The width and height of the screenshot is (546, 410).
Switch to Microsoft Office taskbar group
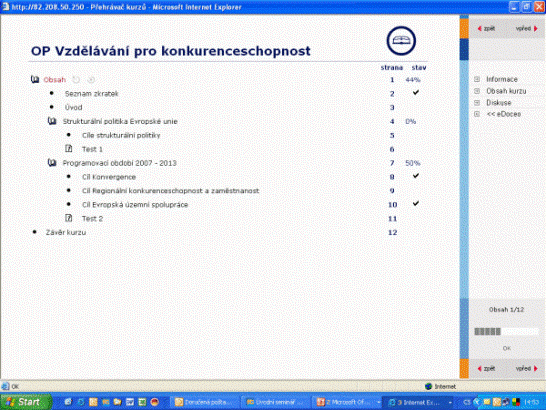(346, 402)
